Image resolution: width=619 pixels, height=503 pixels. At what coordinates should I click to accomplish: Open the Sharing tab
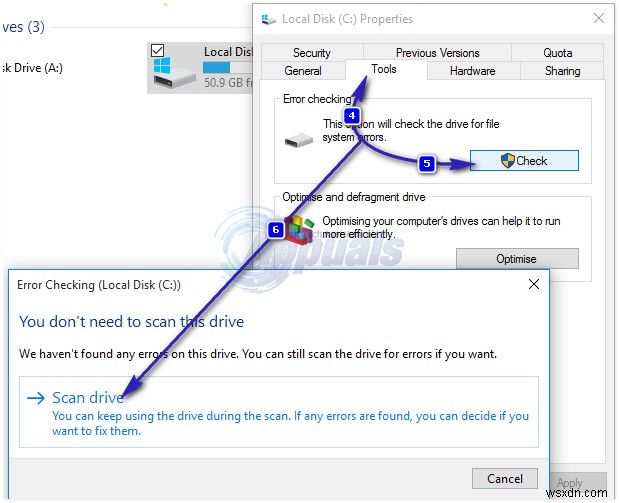562,71
